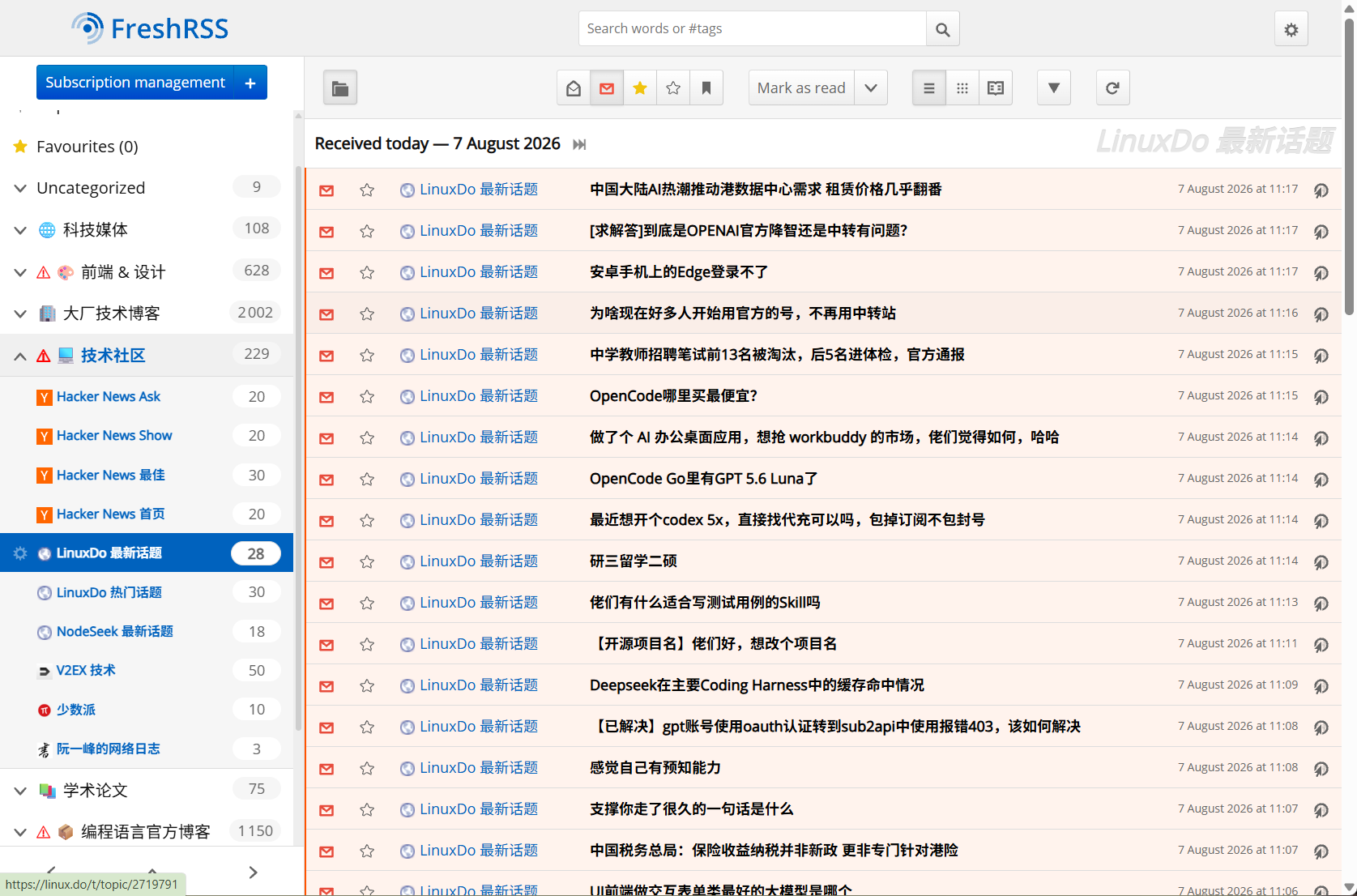Open the bookmark user queries icon

(x=706, y=88)
